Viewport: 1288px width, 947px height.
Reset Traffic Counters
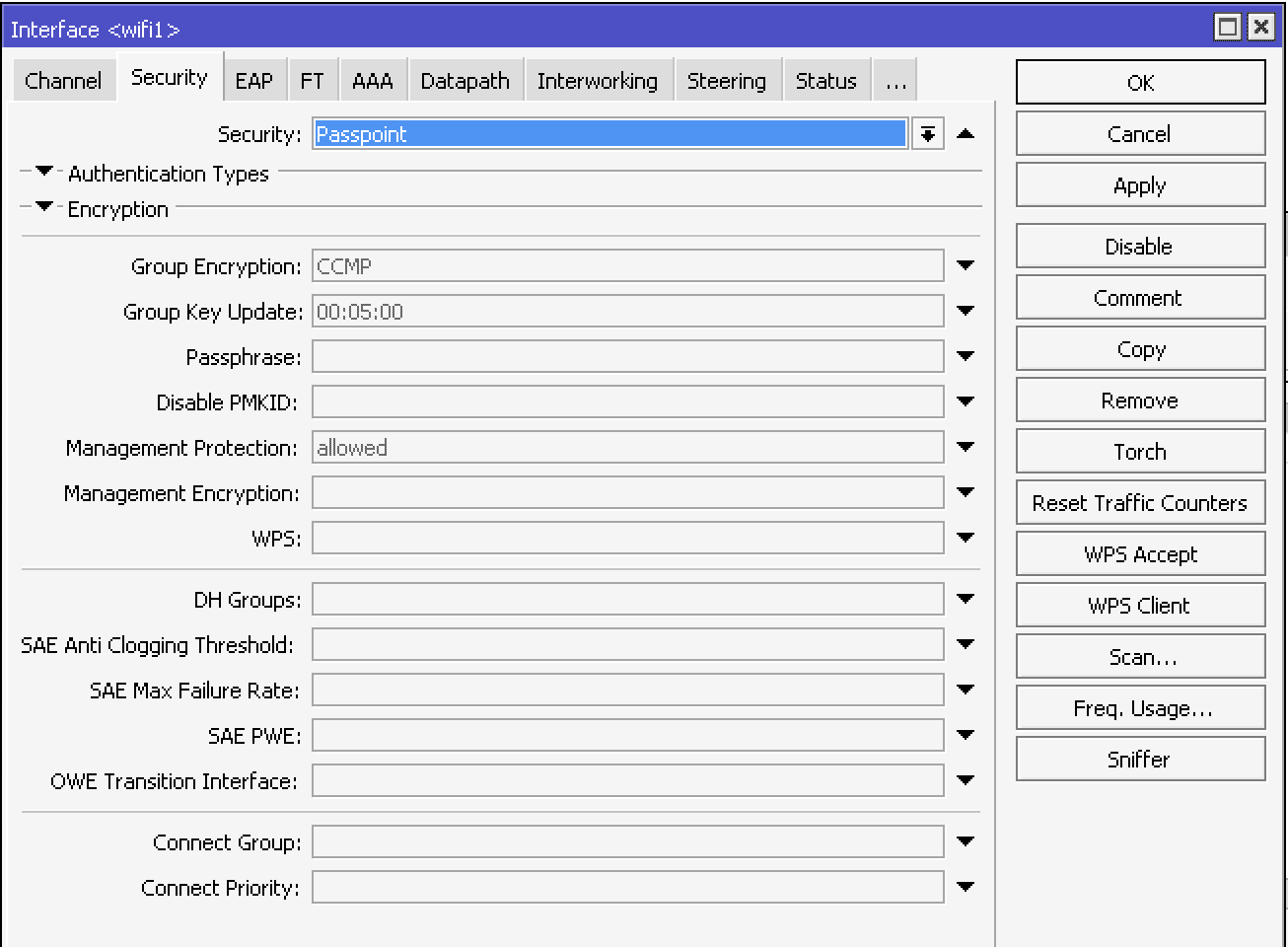[x=1140, y=503]
